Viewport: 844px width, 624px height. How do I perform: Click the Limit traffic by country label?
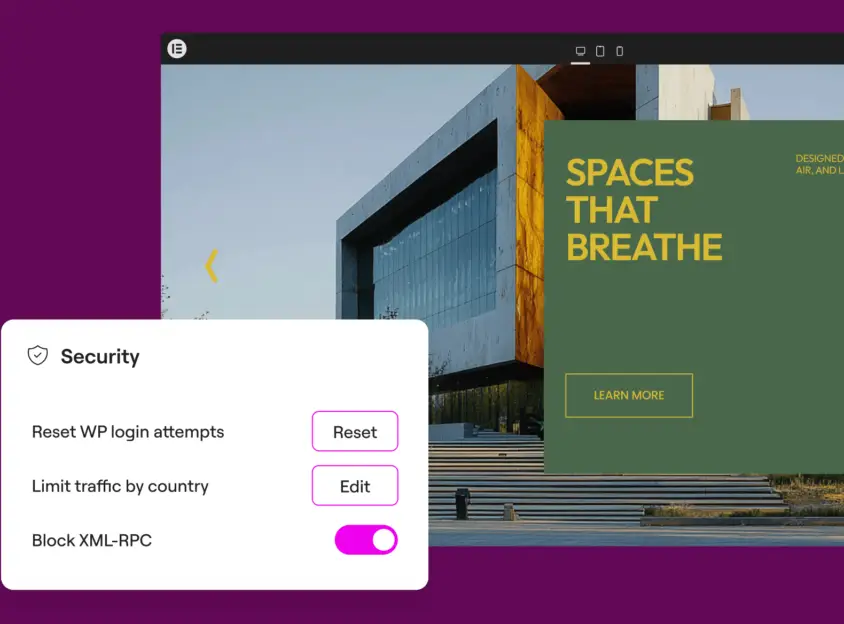click(x=120, y=486)
